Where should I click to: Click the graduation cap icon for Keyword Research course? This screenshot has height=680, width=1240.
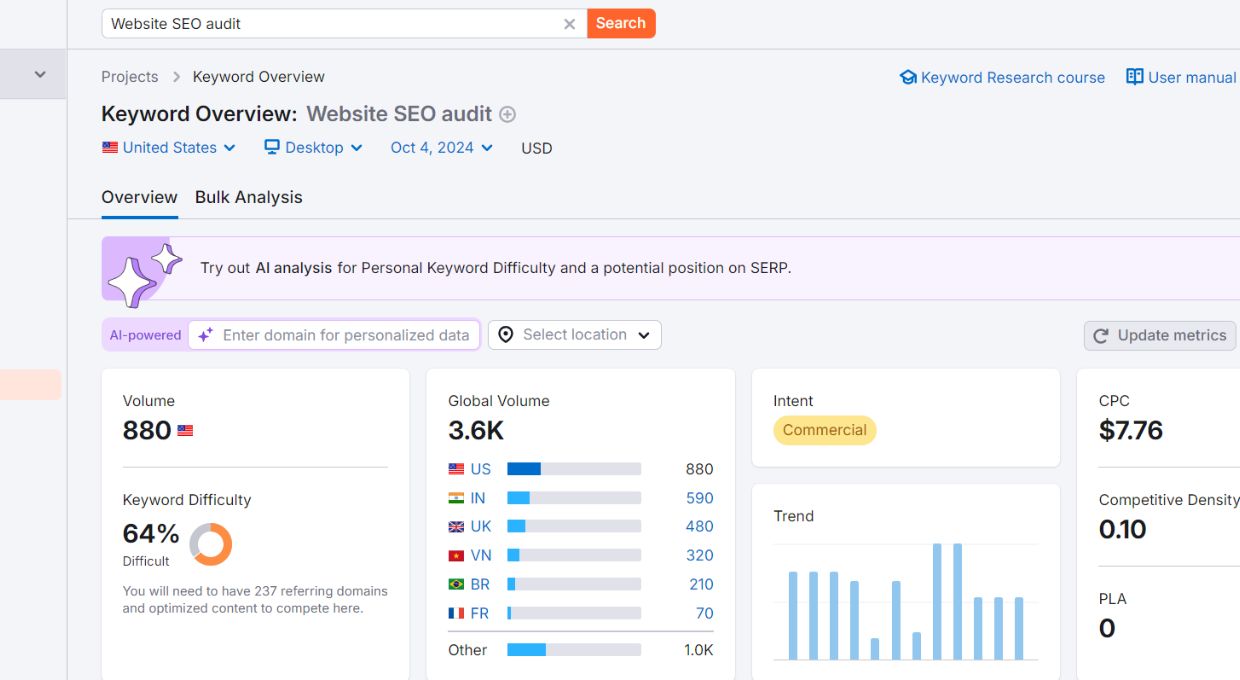click(908, 76)
